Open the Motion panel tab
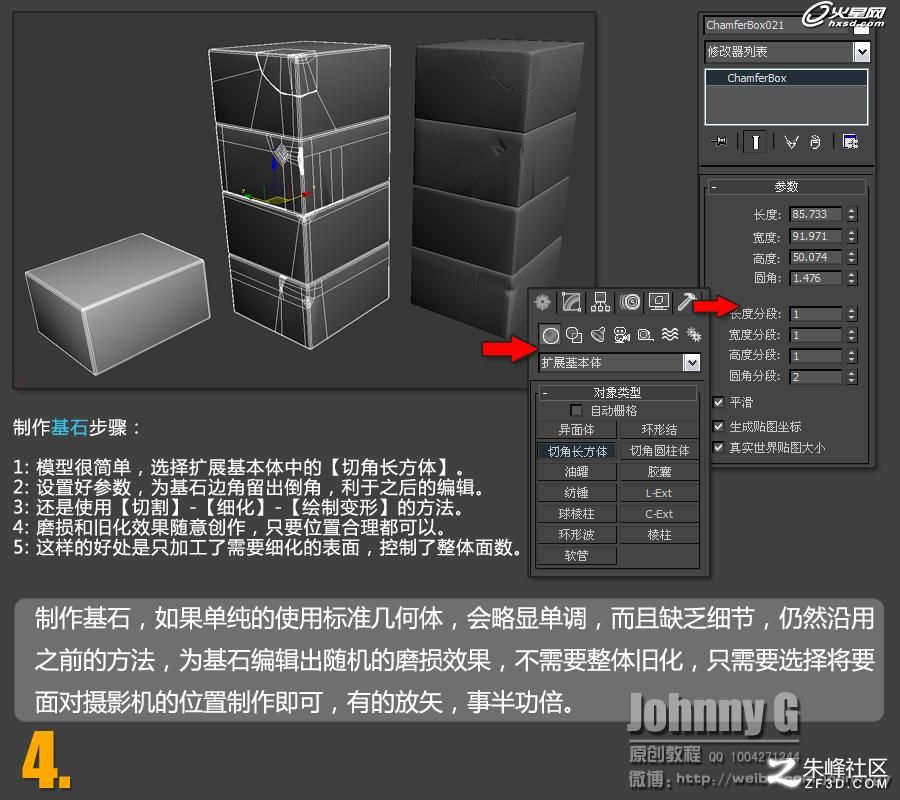Screen dimensions: 900x800 (630, 301)
